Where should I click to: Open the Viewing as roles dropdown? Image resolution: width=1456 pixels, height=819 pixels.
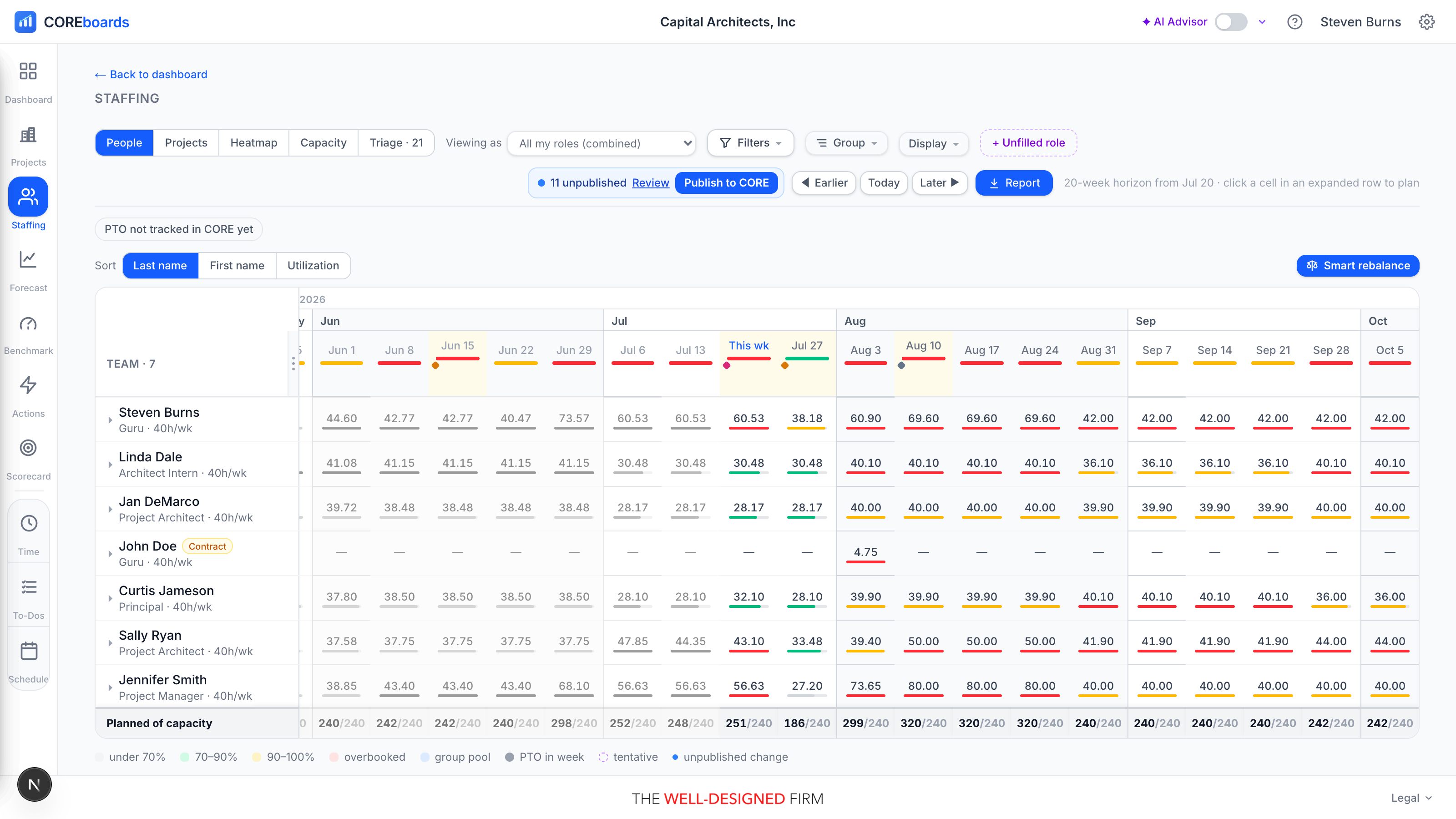pos(602,144)
